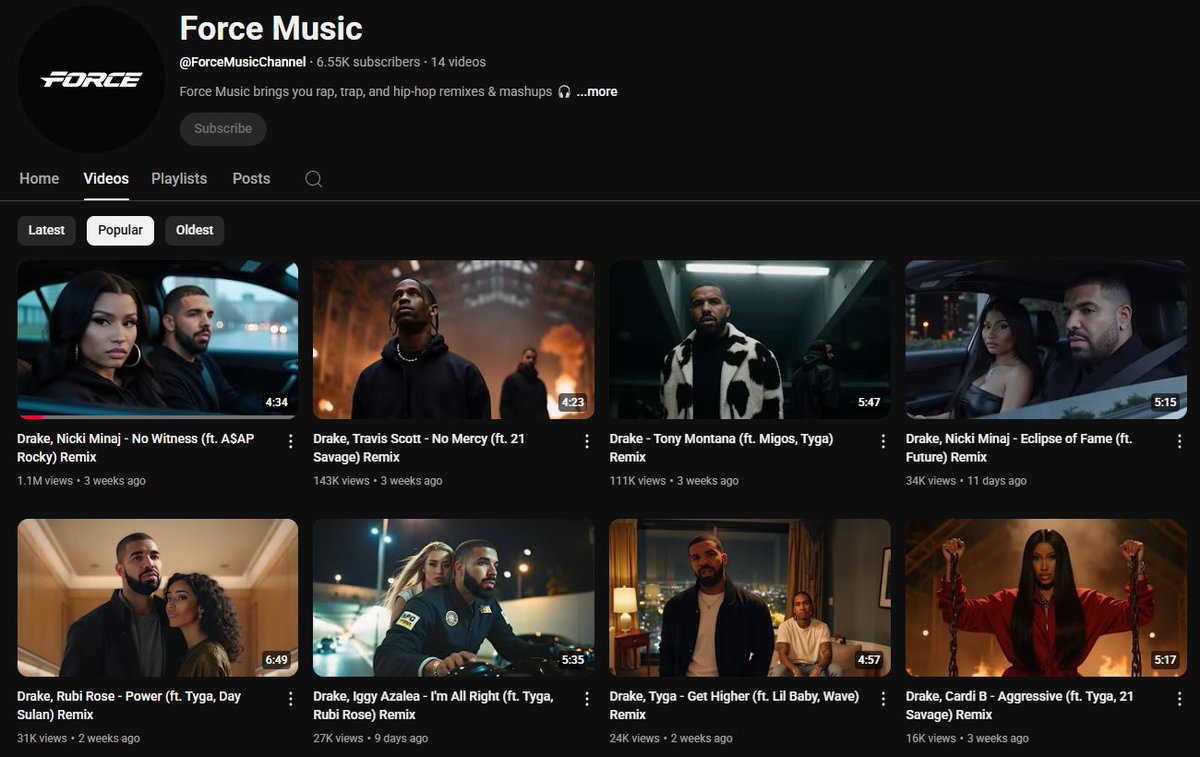Click the 111K views text

638,481
